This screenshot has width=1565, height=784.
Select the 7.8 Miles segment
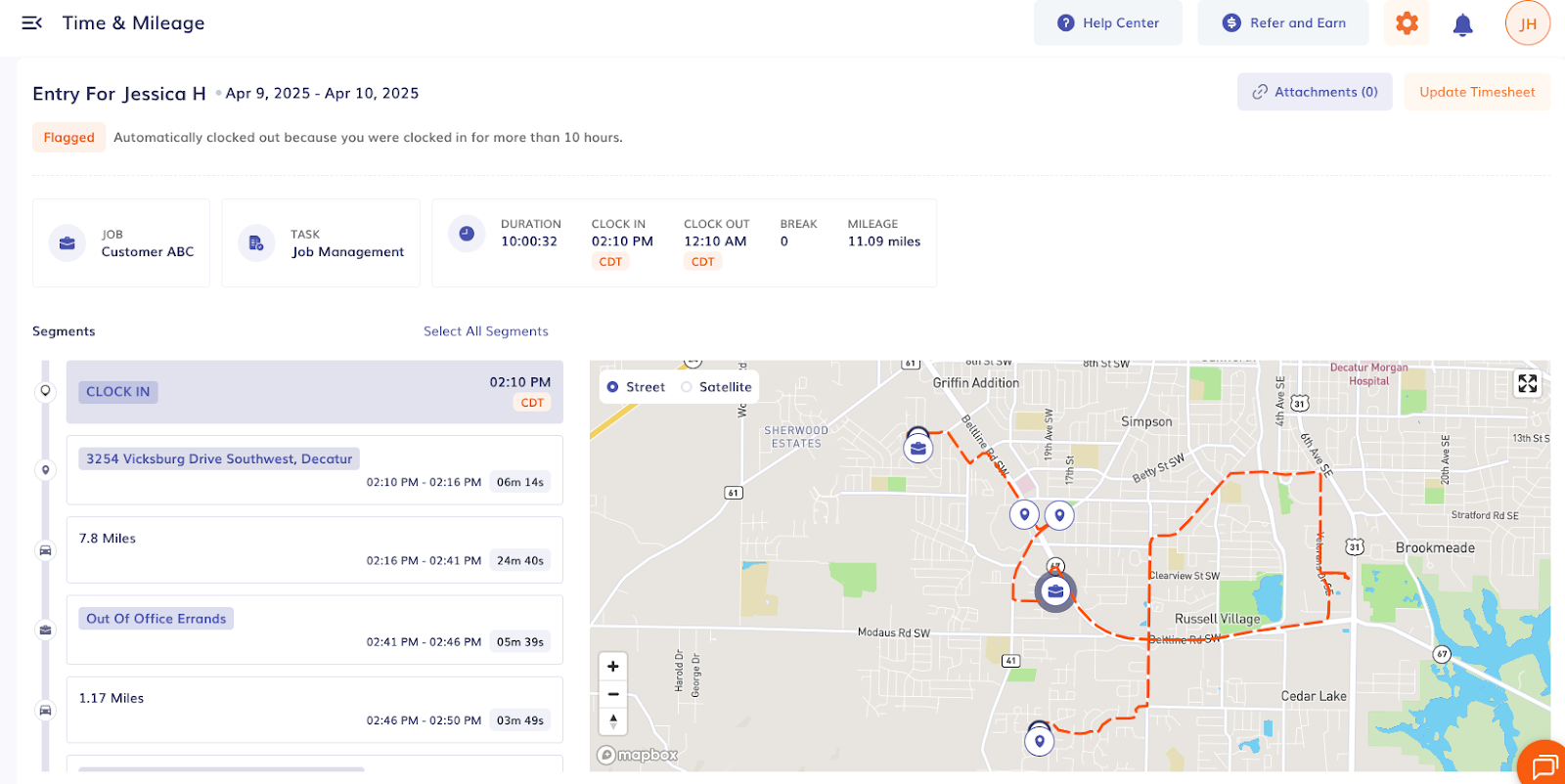click(315, 550)
